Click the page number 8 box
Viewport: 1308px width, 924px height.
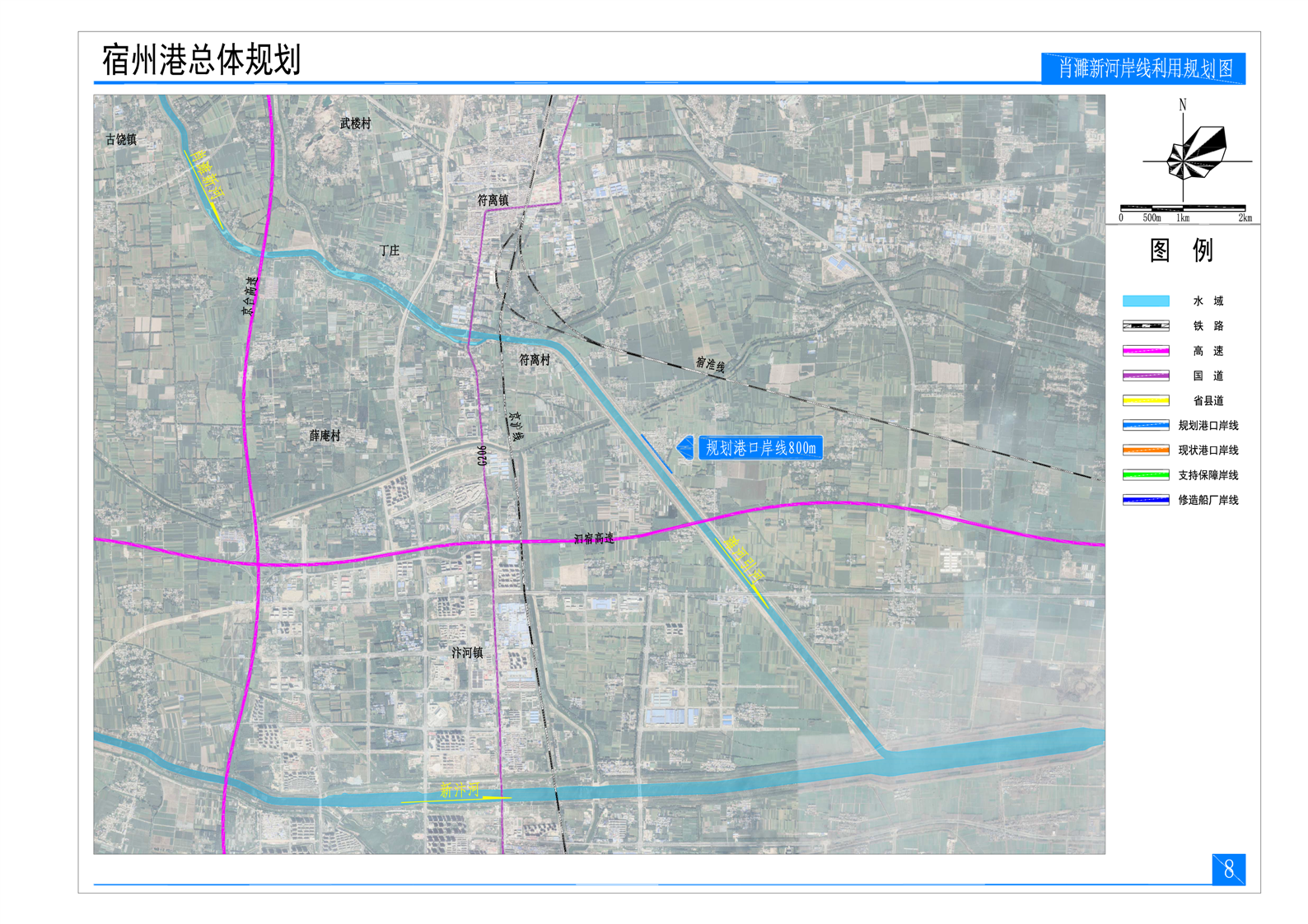1228,870
